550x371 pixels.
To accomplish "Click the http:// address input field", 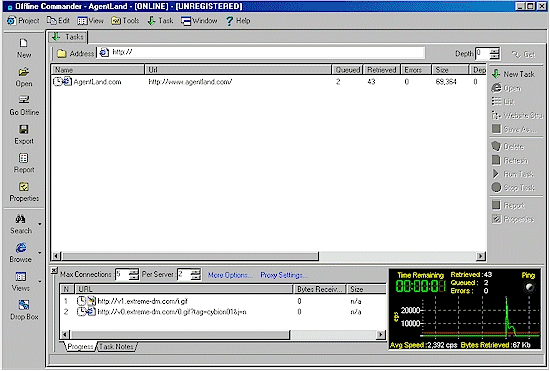I will point(261,53).
